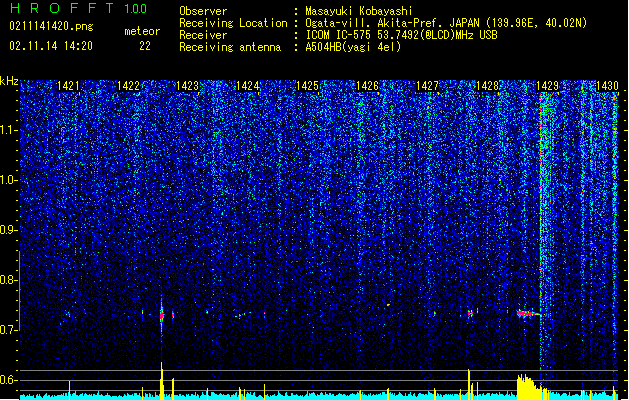Click the 1422 time marker
Image resolution: width=629 pixels, height=400 pixels.
click(x=128, y=86)
